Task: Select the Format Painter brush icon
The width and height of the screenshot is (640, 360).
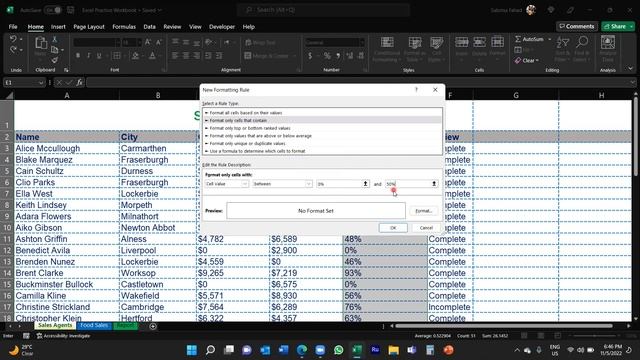Action: click(x=54, y=60)
